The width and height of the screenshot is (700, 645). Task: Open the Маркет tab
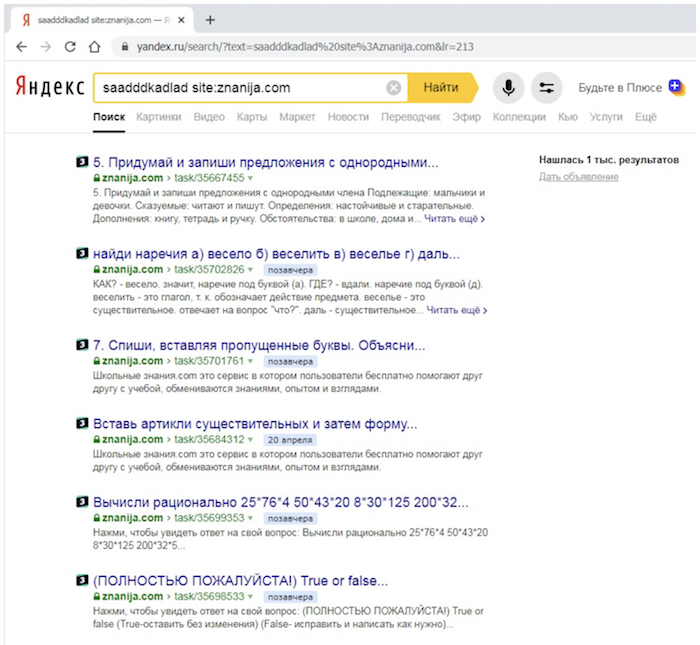(x=297, y=117)
